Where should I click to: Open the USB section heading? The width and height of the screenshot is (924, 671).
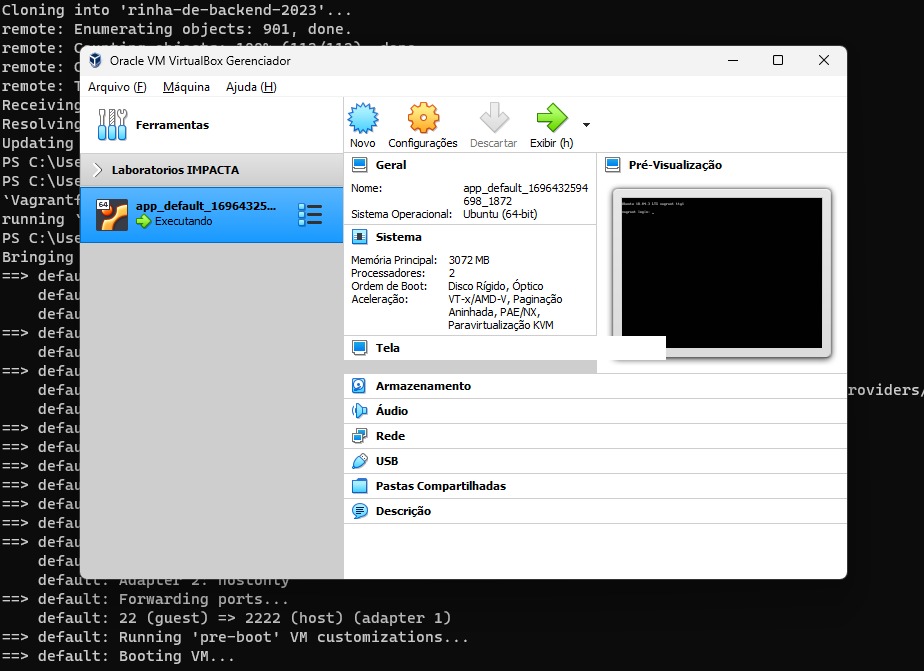(387, 461)
